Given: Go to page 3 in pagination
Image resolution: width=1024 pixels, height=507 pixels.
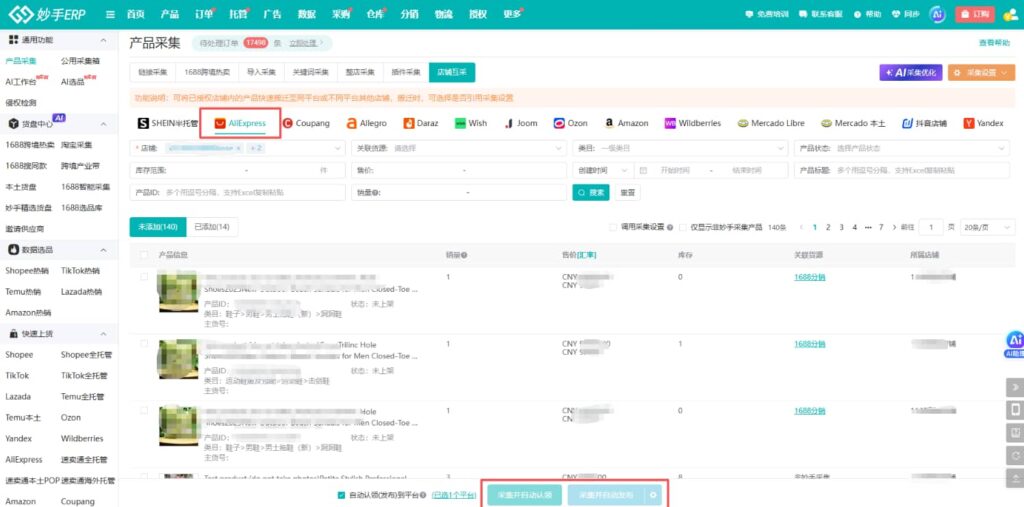Looking at the screenshot, I should coord(841,227).
